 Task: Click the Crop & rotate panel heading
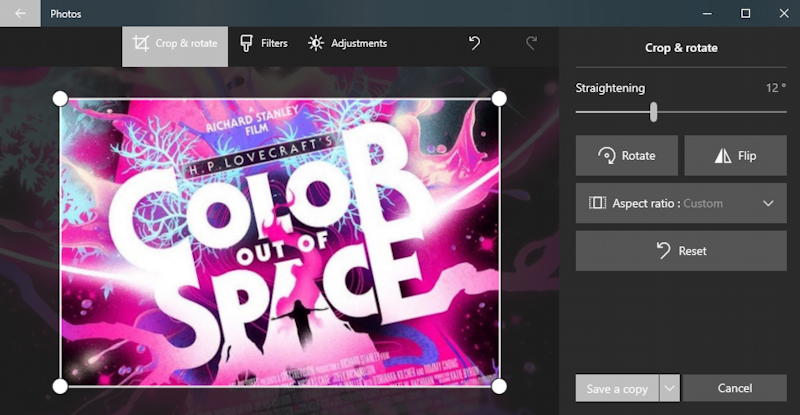coord(681,48)
